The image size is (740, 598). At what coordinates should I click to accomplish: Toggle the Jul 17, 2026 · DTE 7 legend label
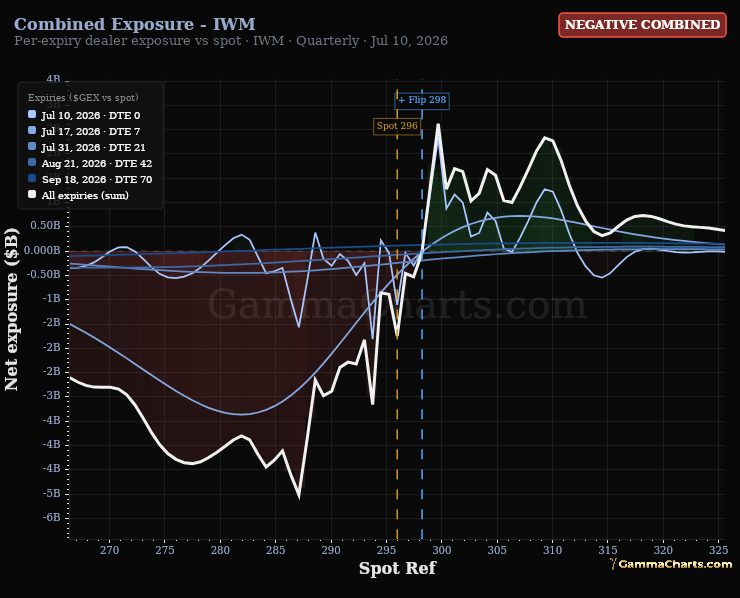91,132
